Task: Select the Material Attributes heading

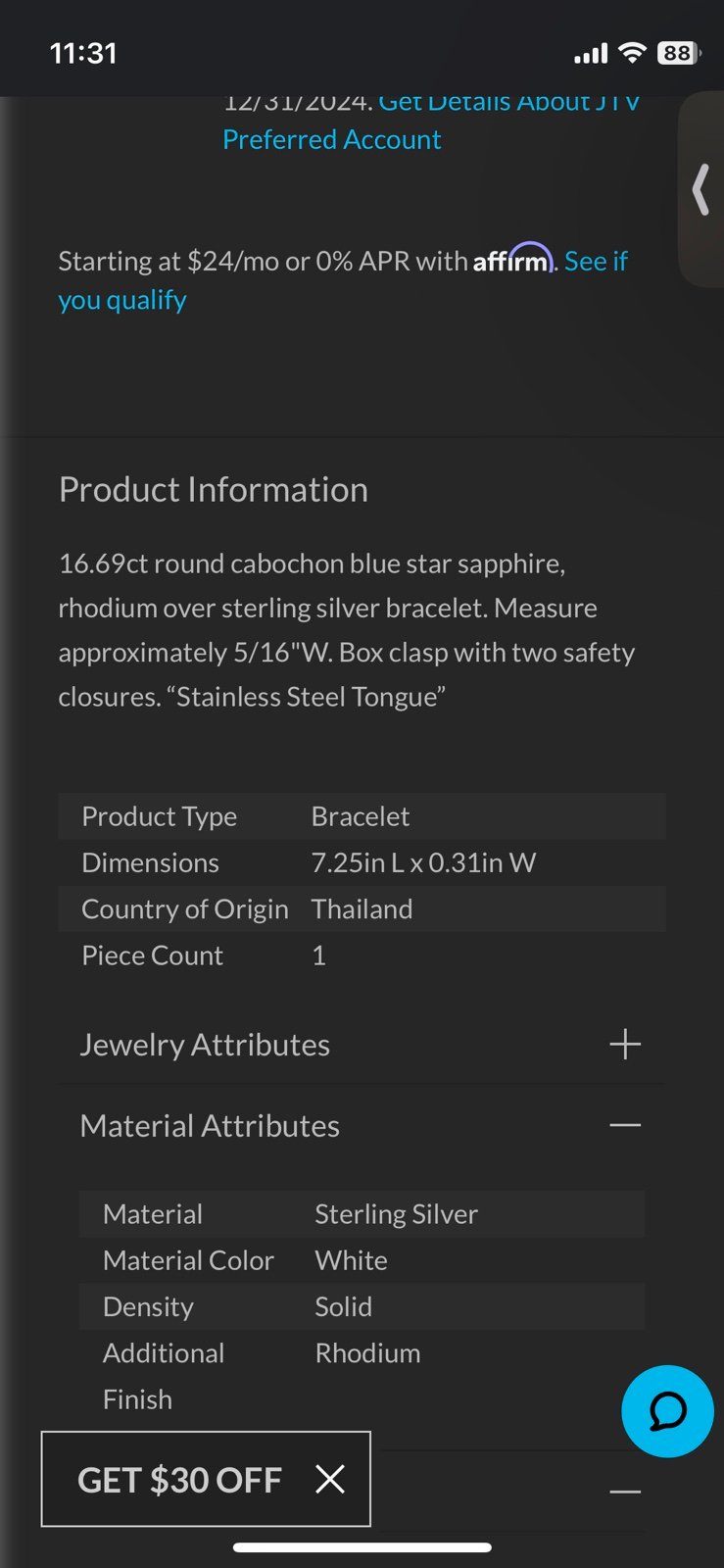Action: coord(210,1126)
